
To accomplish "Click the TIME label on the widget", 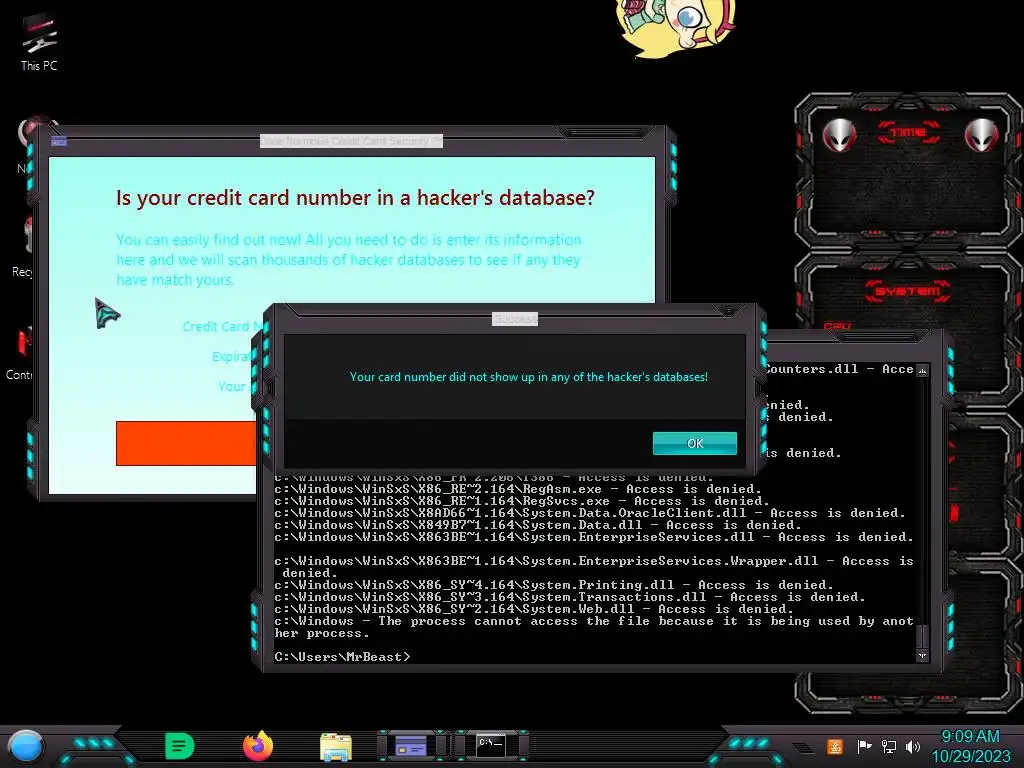I will click(x=908, y=133).
